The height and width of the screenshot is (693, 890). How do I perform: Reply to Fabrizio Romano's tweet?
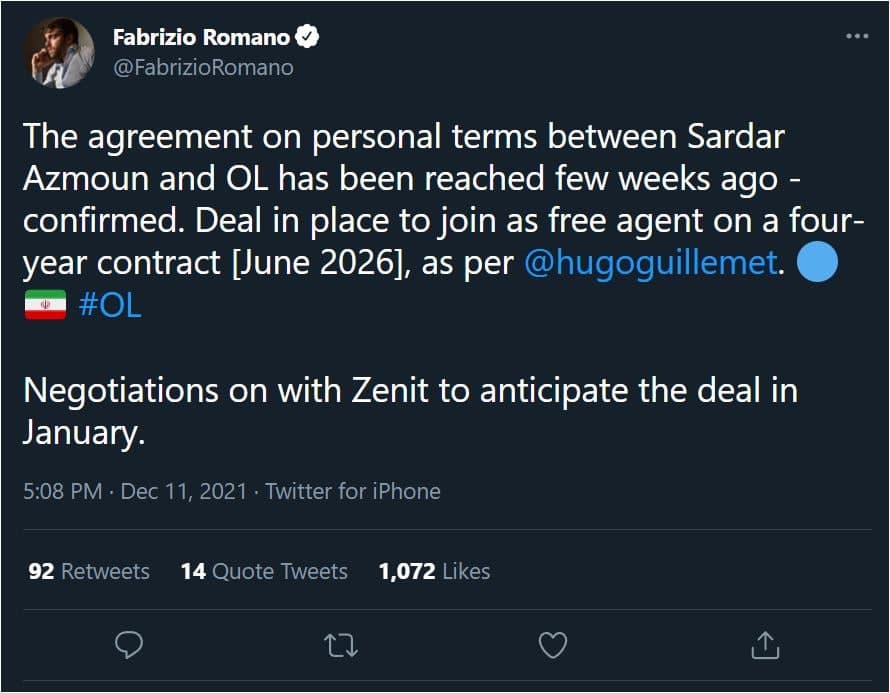click(x=129, y=645)
